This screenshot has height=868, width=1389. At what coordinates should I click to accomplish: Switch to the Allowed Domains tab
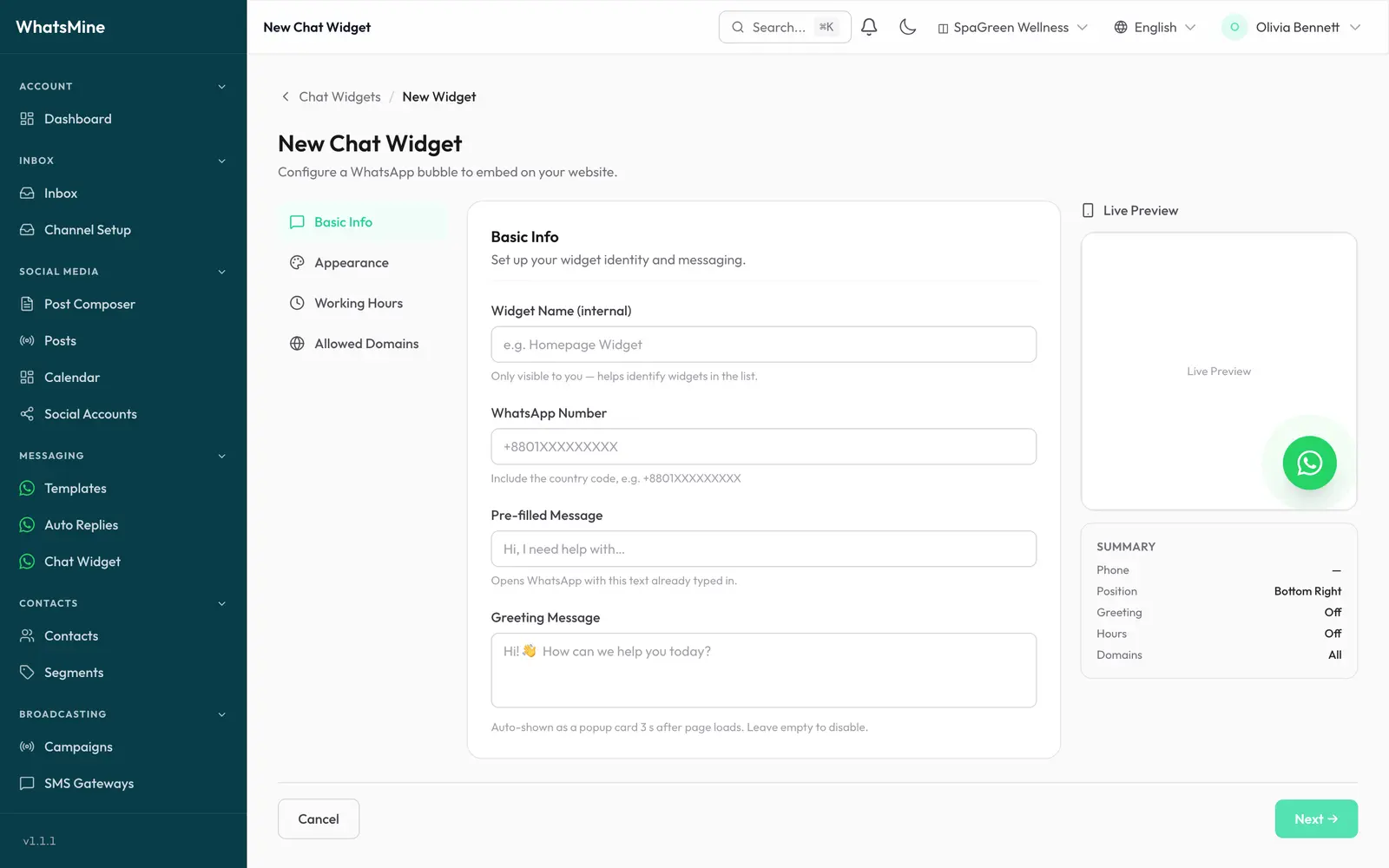pyautogui.click(x=362, y=345)
